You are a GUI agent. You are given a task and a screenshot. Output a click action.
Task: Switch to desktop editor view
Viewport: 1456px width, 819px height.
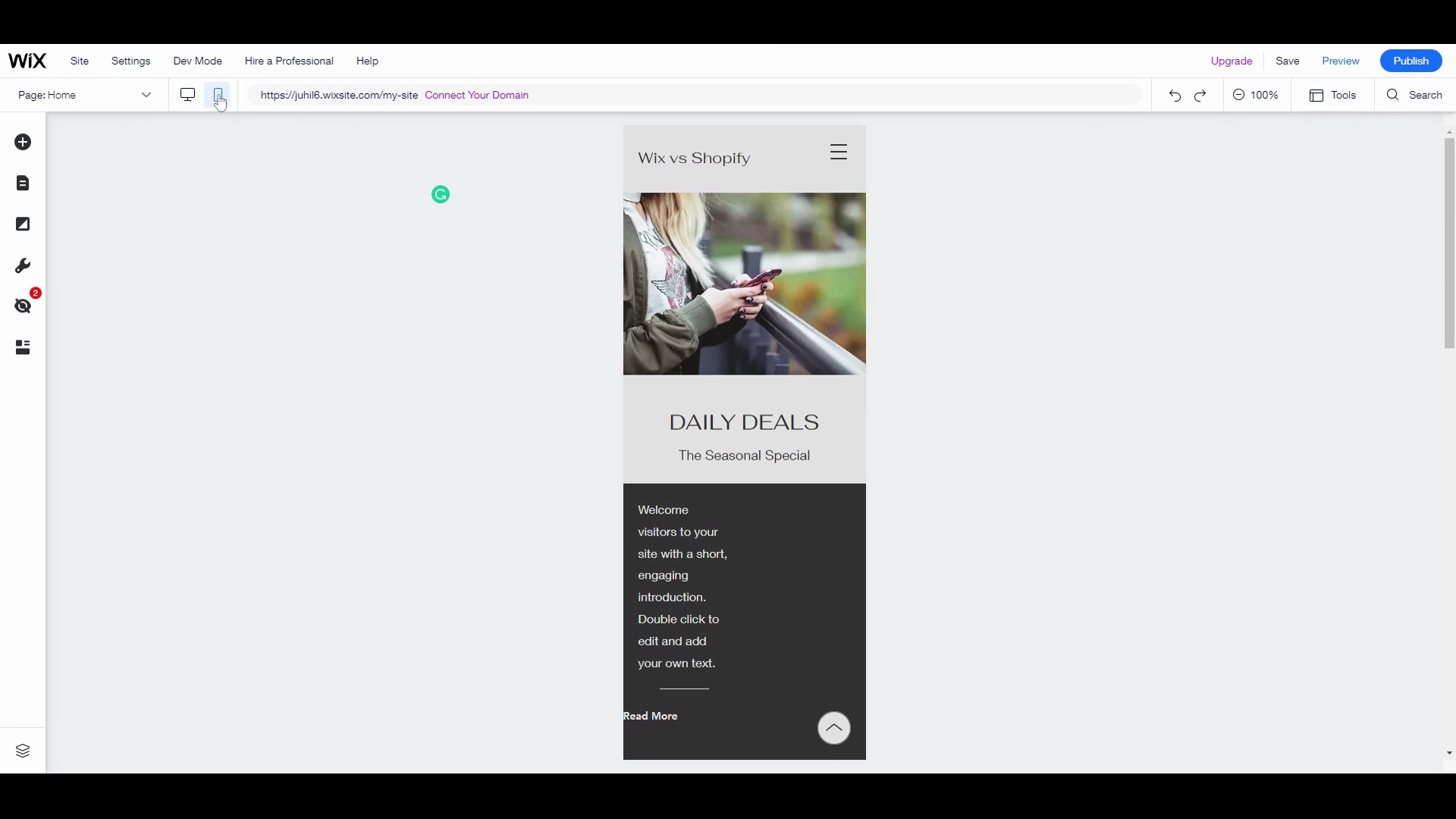coord(187,95)
